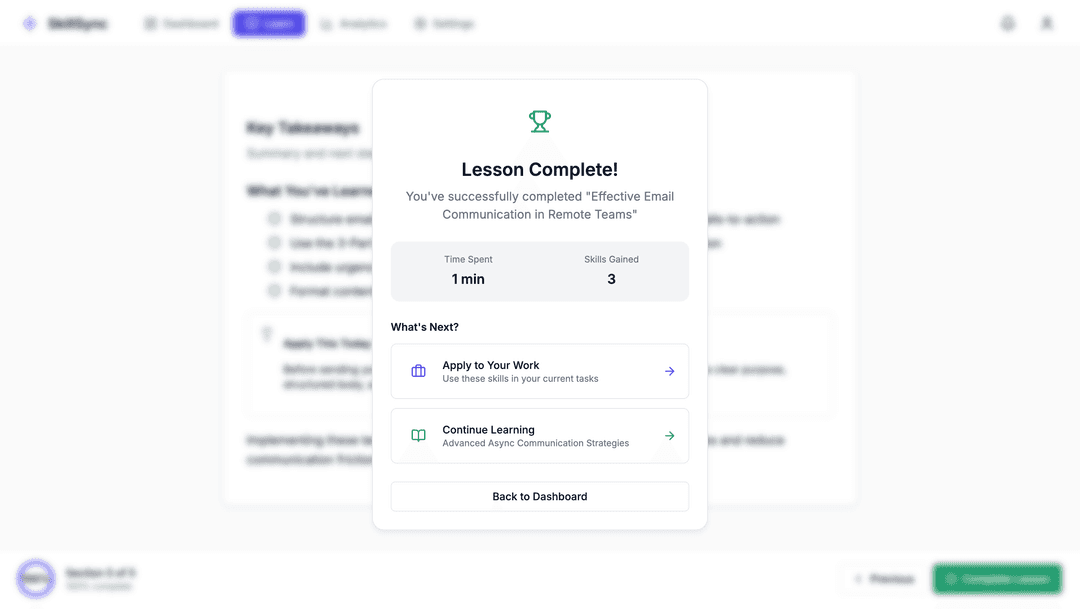This screenshot has width=1080, height=609.
Task: Click the trophy icon in the dialog
Action: tap(540, 121)
